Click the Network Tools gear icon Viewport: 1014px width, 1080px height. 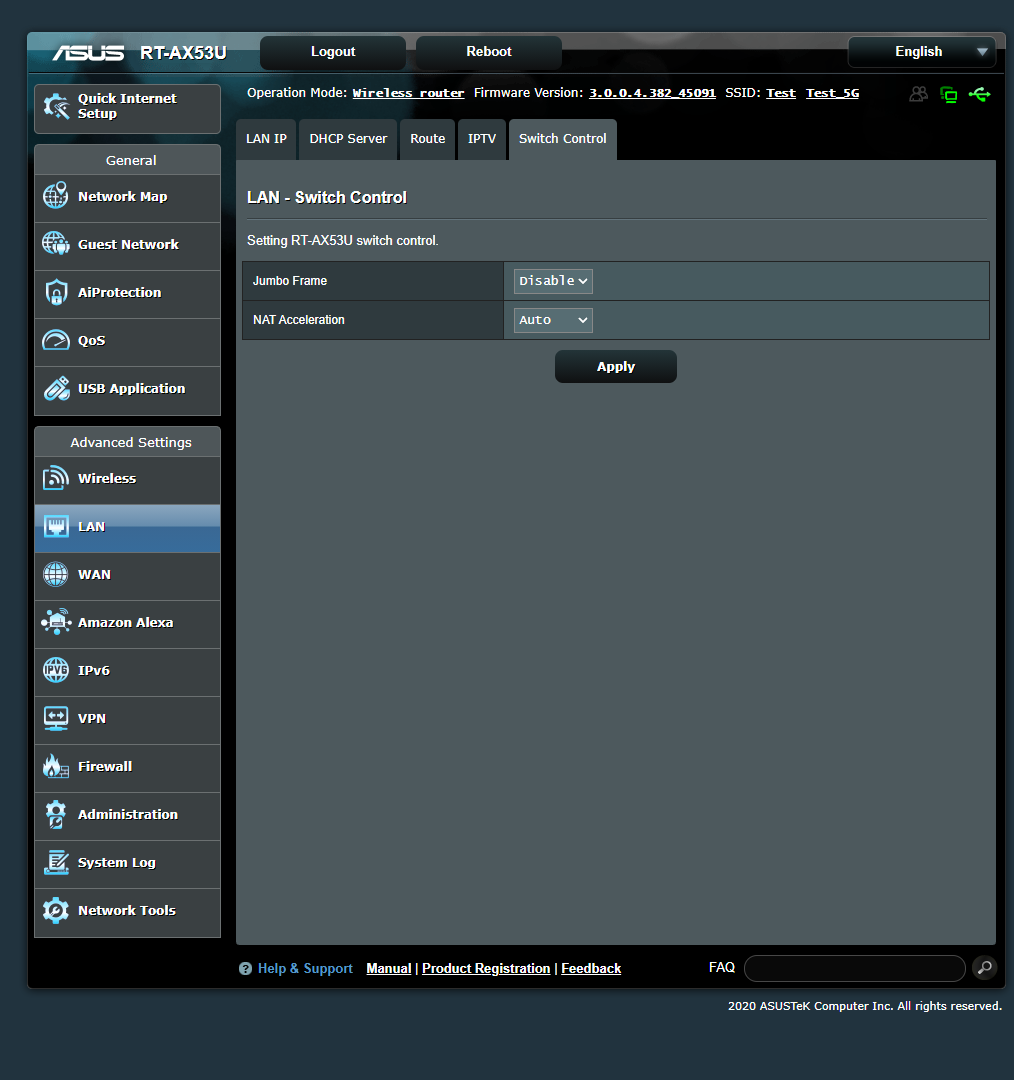(x=56, y=911)
